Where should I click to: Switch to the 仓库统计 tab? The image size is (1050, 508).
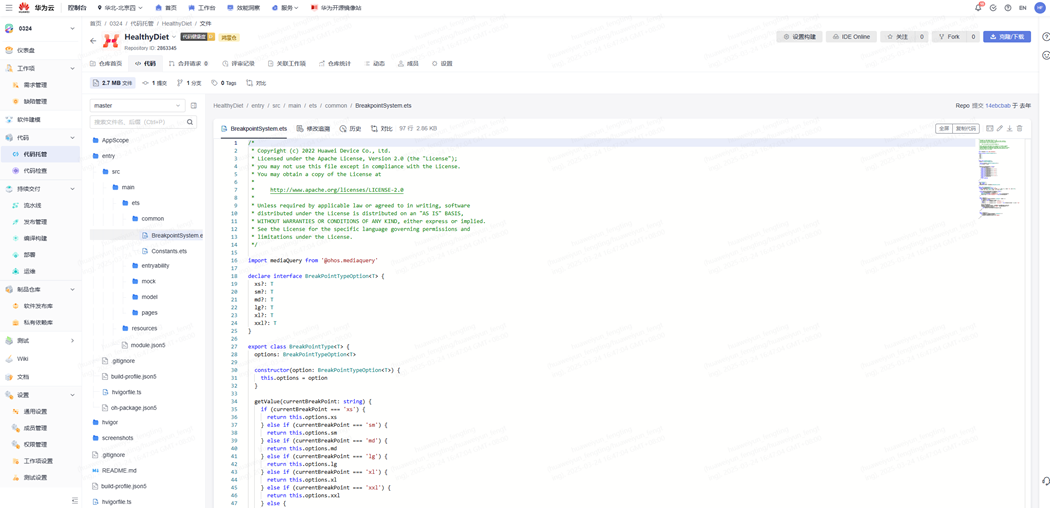tap(335, 64)
